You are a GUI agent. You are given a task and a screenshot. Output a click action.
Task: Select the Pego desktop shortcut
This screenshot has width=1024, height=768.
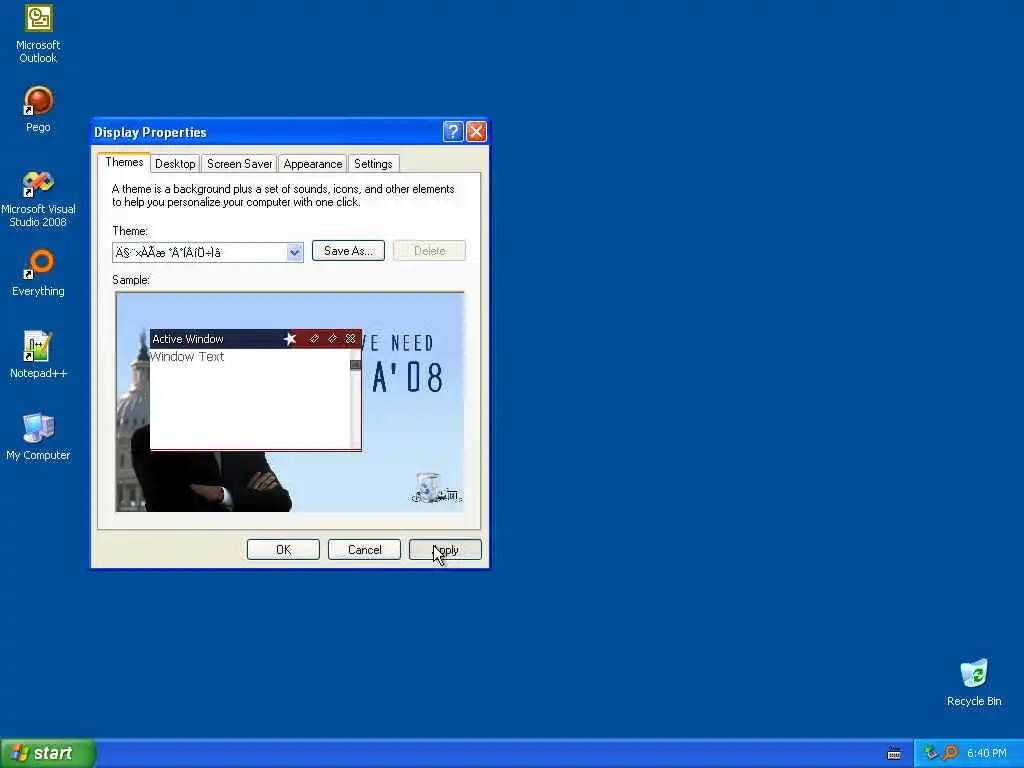tap(38, 109)
